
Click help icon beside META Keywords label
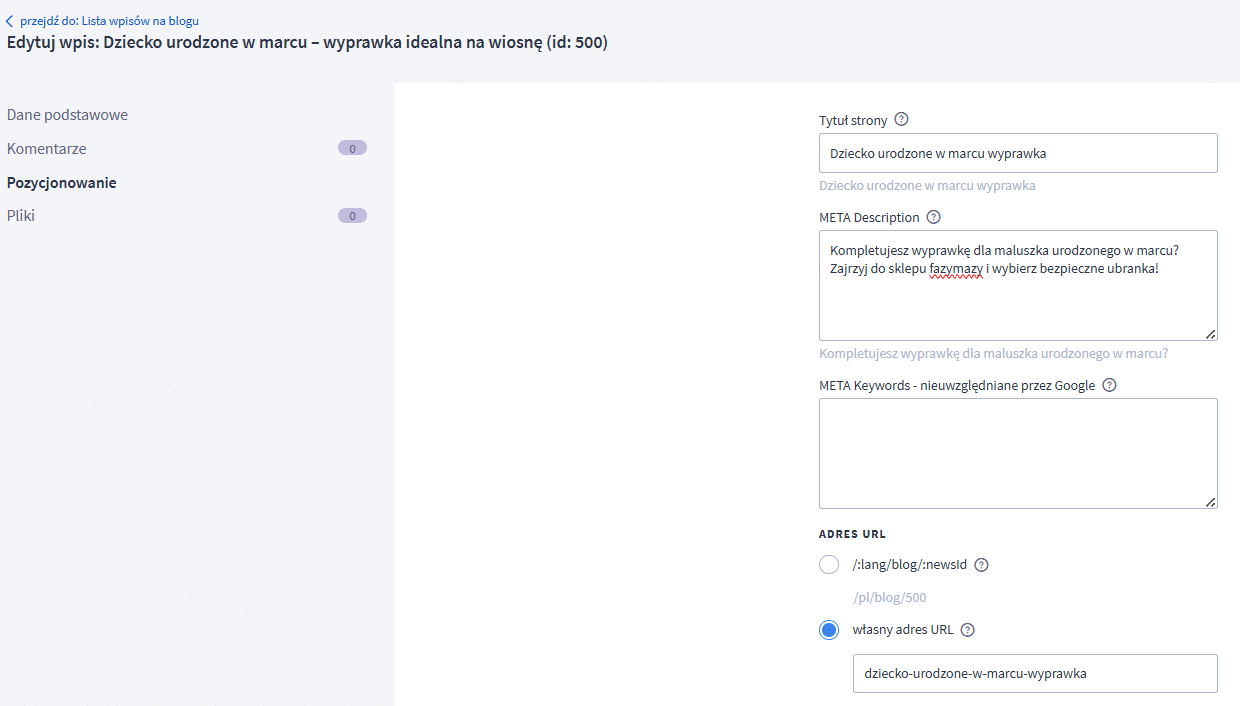click(x=1109, y=385)
